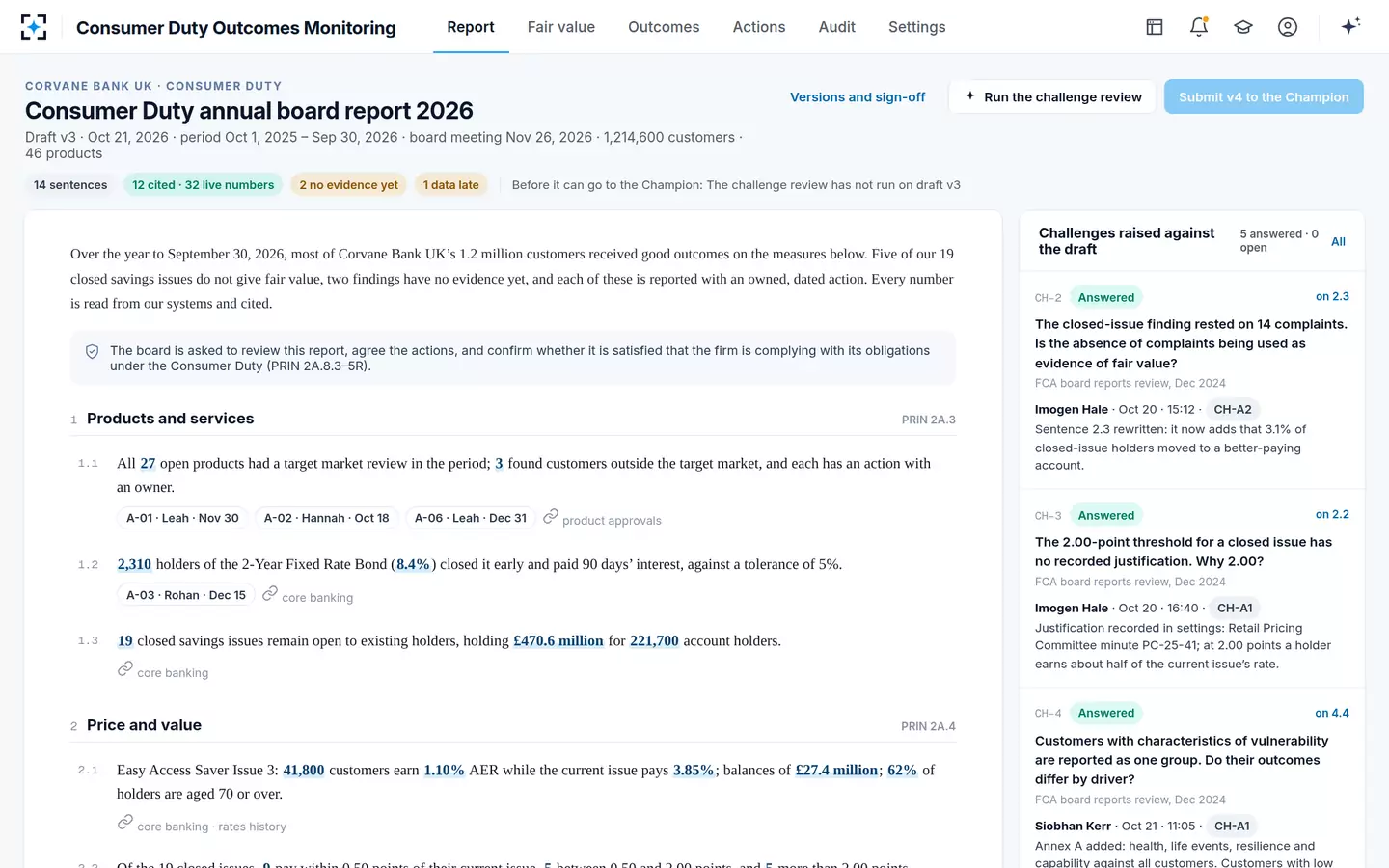Image resolution: width=1389 pixels, height=868 pixels.
Task: Follow the 'on 2.2' link in CH-3
Action: [x=1332, y=514]
